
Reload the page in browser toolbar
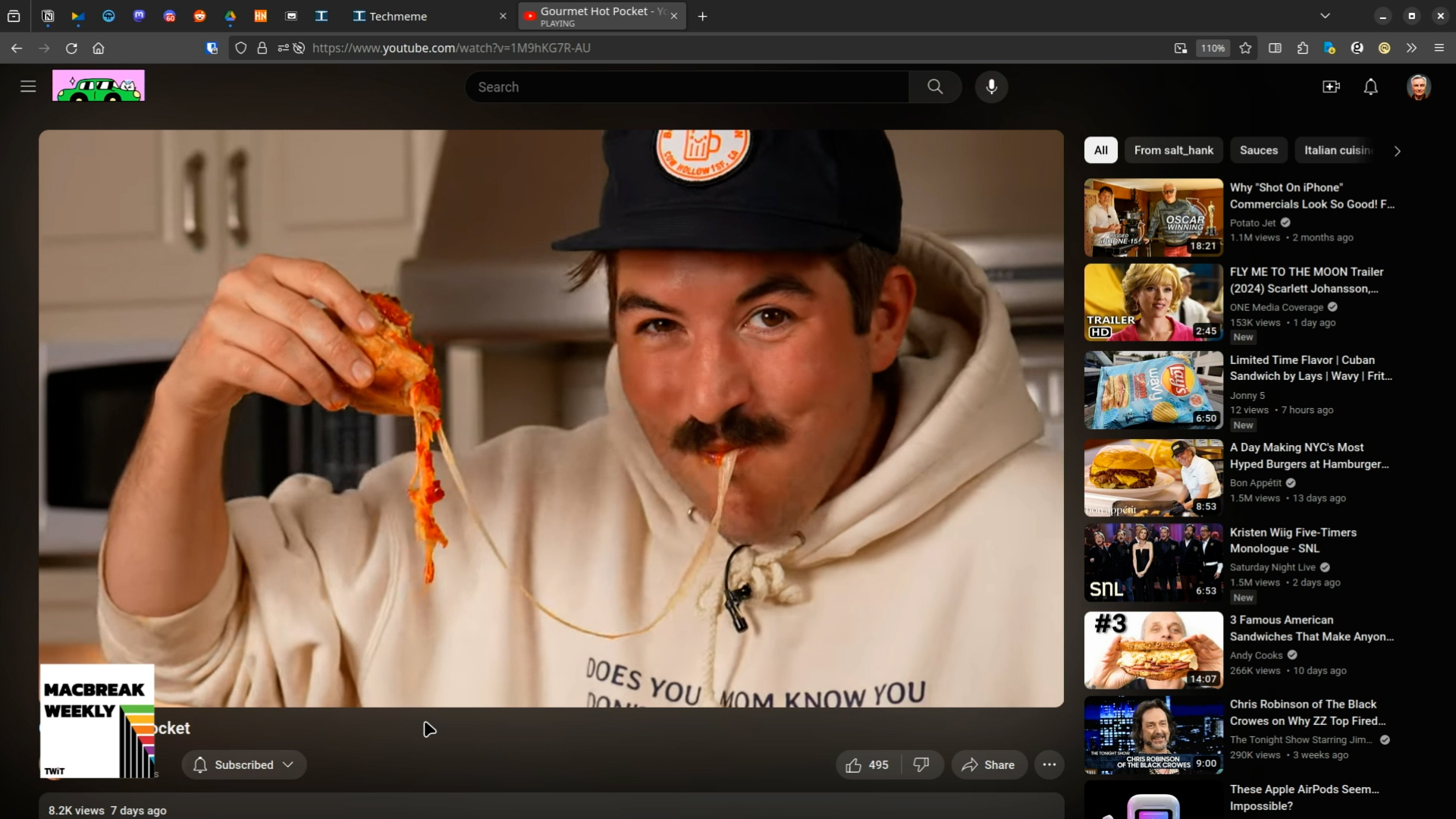[x=71, y=48]
